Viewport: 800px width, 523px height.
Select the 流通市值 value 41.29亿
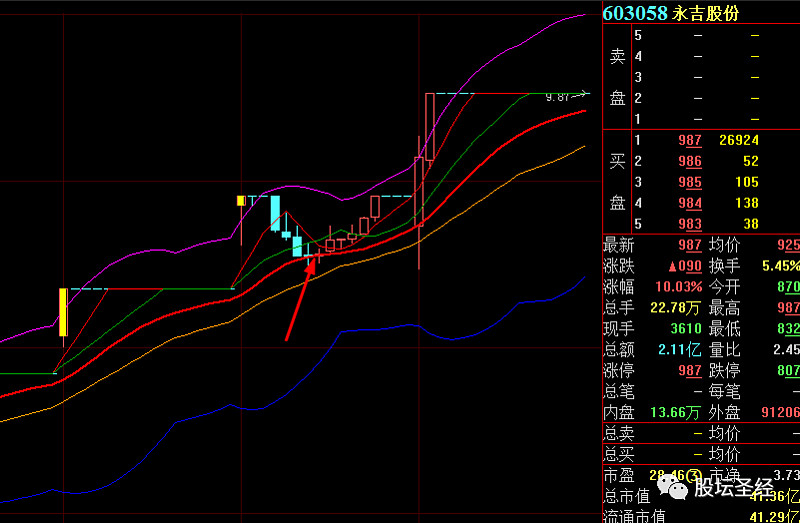coord(774,516)
